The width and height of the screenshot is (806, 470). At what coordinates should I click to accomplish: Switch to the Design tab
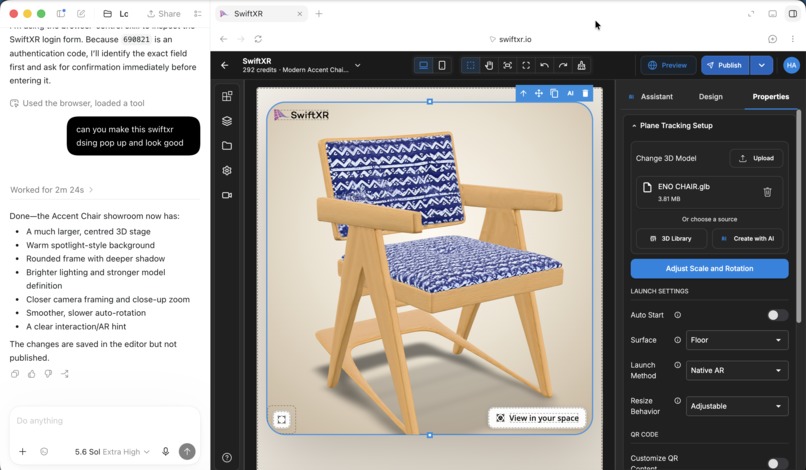click(x=710, y=97)
